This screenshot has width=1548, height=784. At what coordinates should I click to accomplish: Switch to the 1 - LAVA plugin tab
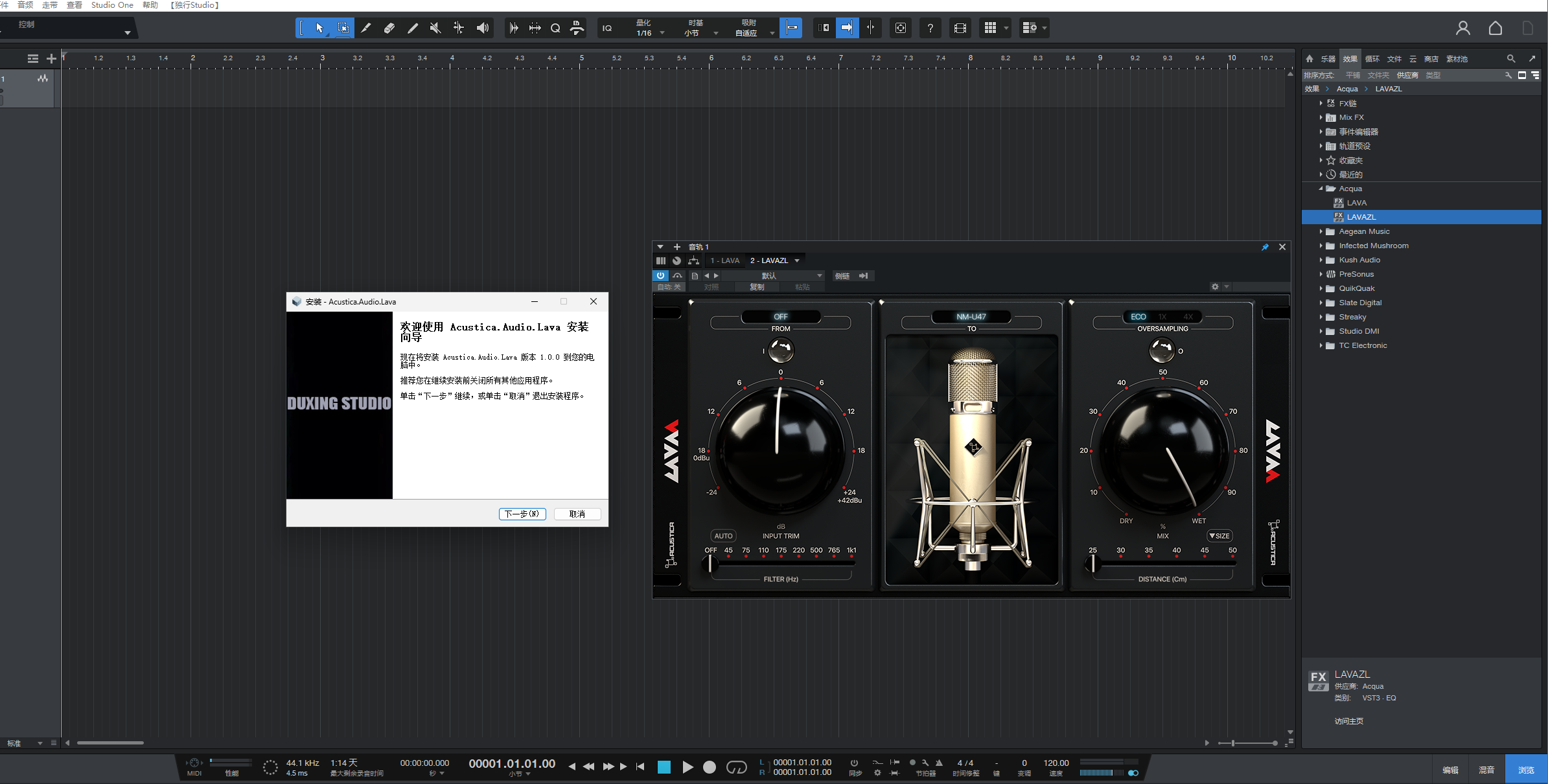724,260
